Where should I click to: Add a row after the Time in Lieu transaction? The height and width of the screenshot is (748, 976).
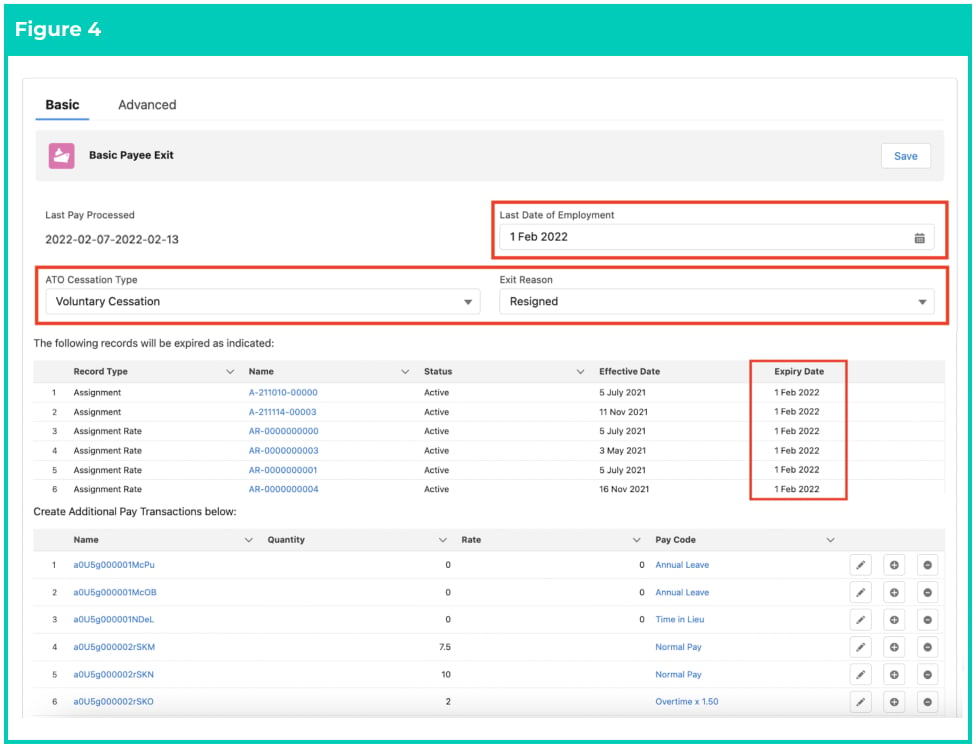tap(894, 620)
